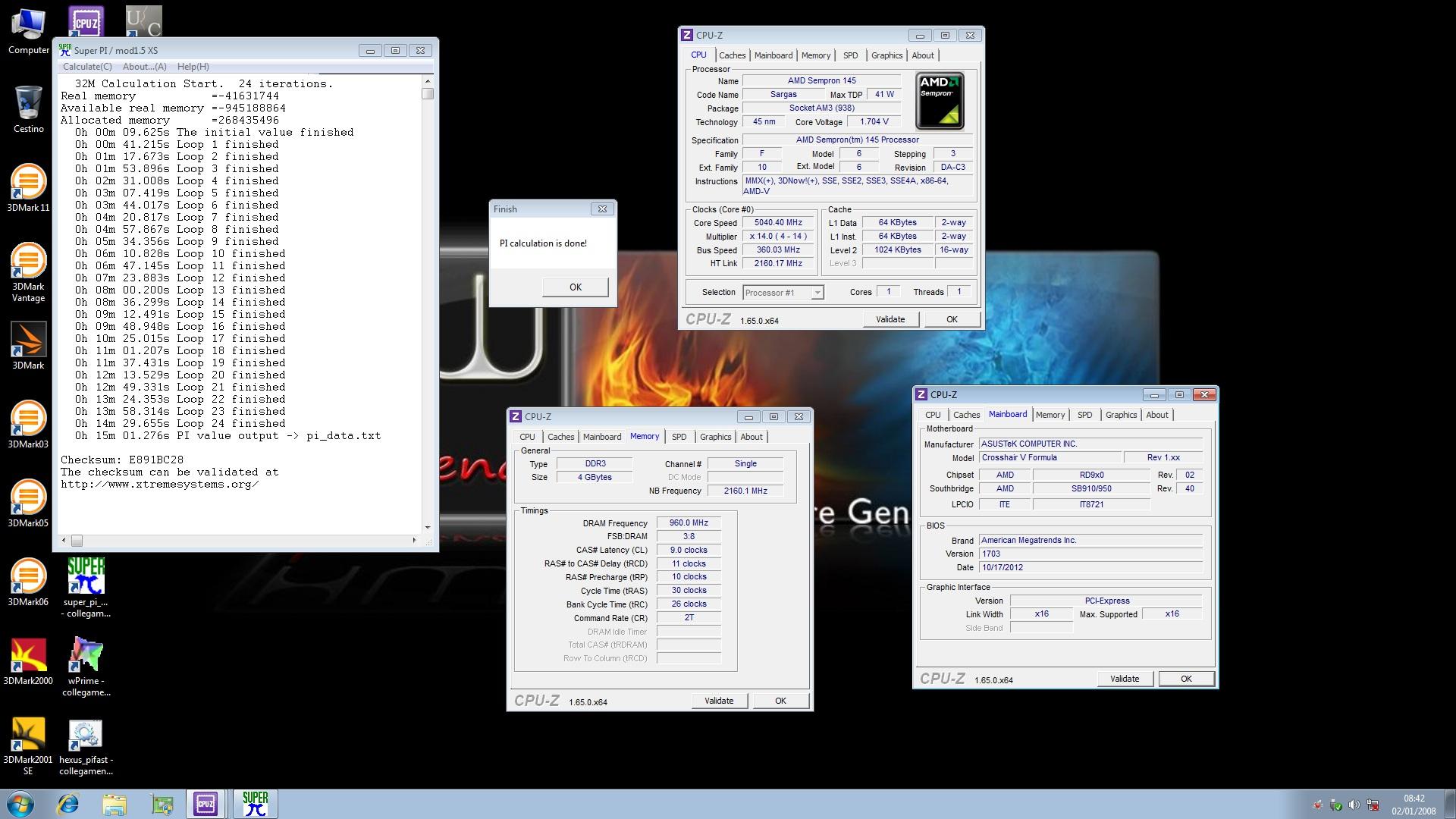Click the DRAM Frequency 960.0 MHz value
The image size is (1456, 819).
(689, 523)
